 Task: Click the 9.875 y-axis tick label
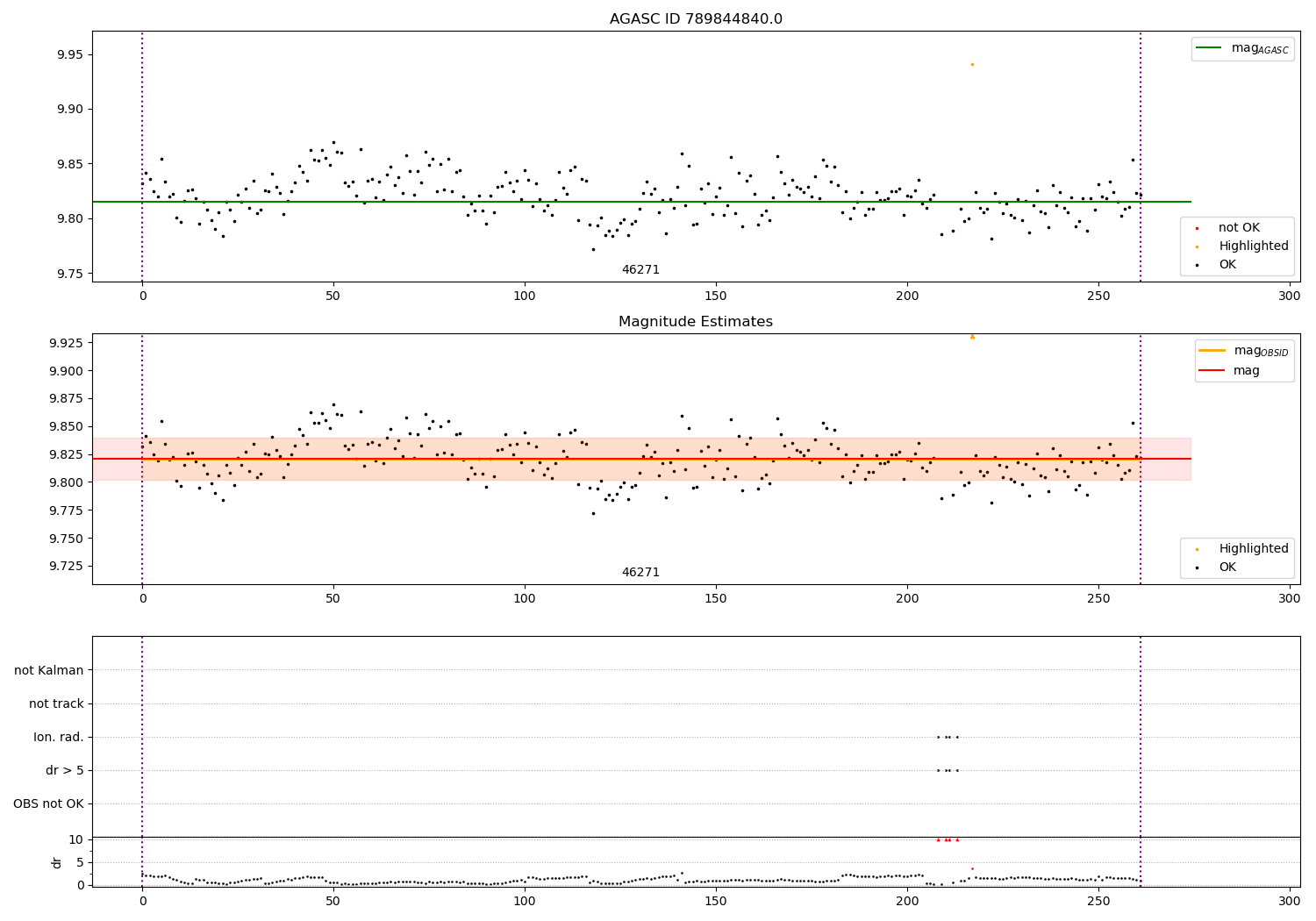point(66,399)
